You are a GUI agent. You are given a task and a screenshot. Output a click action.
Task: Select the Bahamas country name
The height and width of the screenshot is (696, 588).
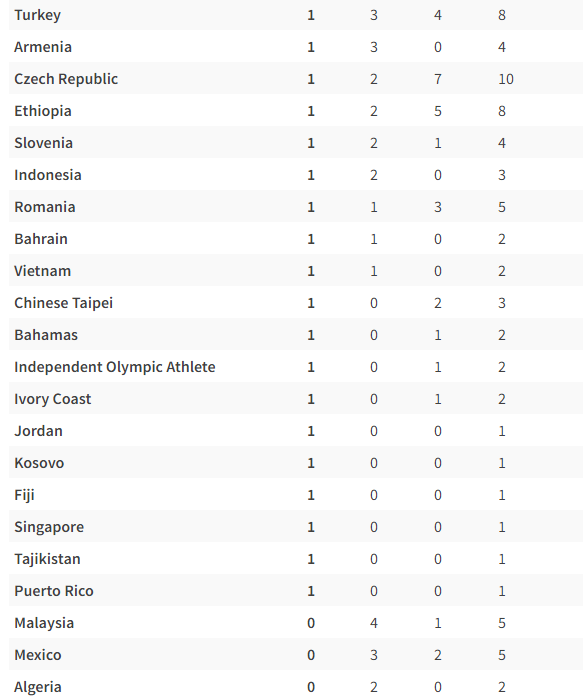46,335
